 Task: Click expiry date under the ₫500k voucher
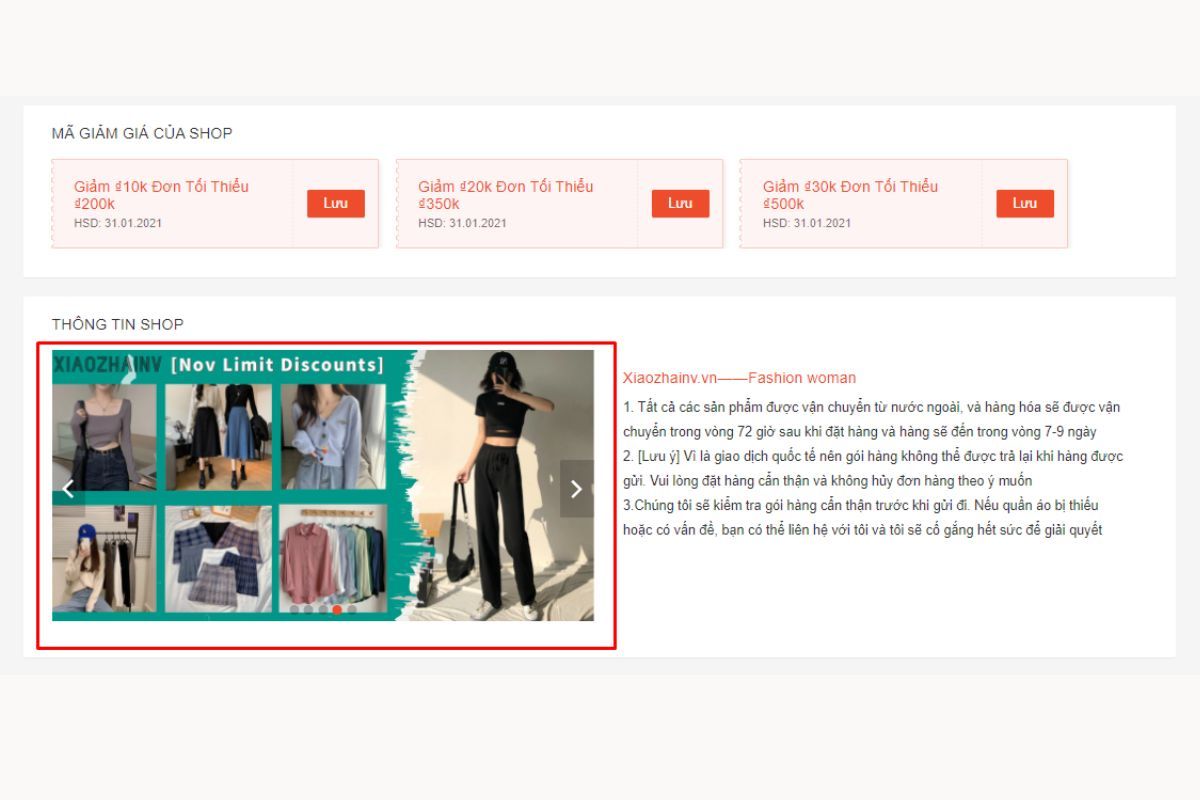click(807, 223)
